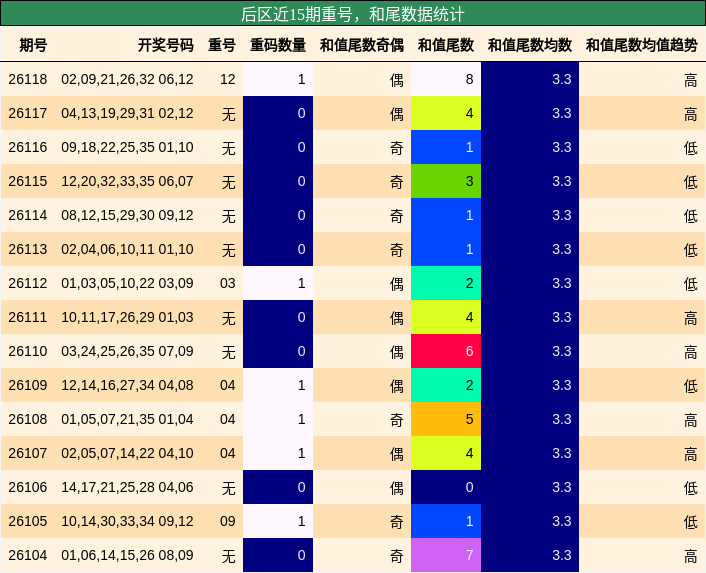Select issue number 26115

[27, 181]
